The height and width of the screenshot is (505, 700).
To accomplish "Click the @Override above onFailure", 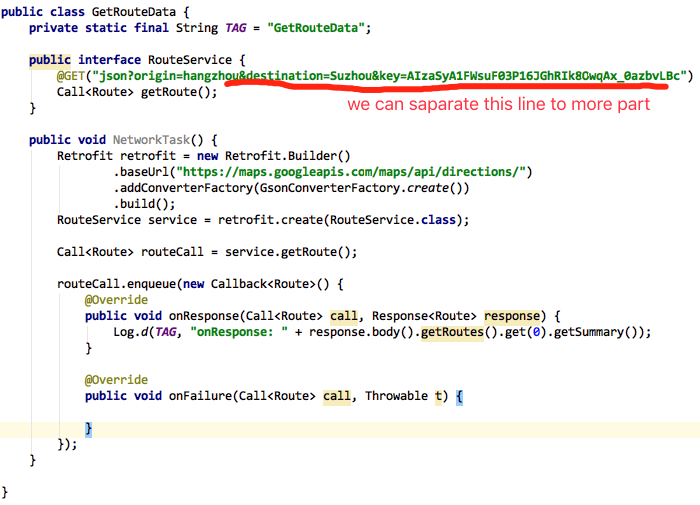I will (116, 380).
